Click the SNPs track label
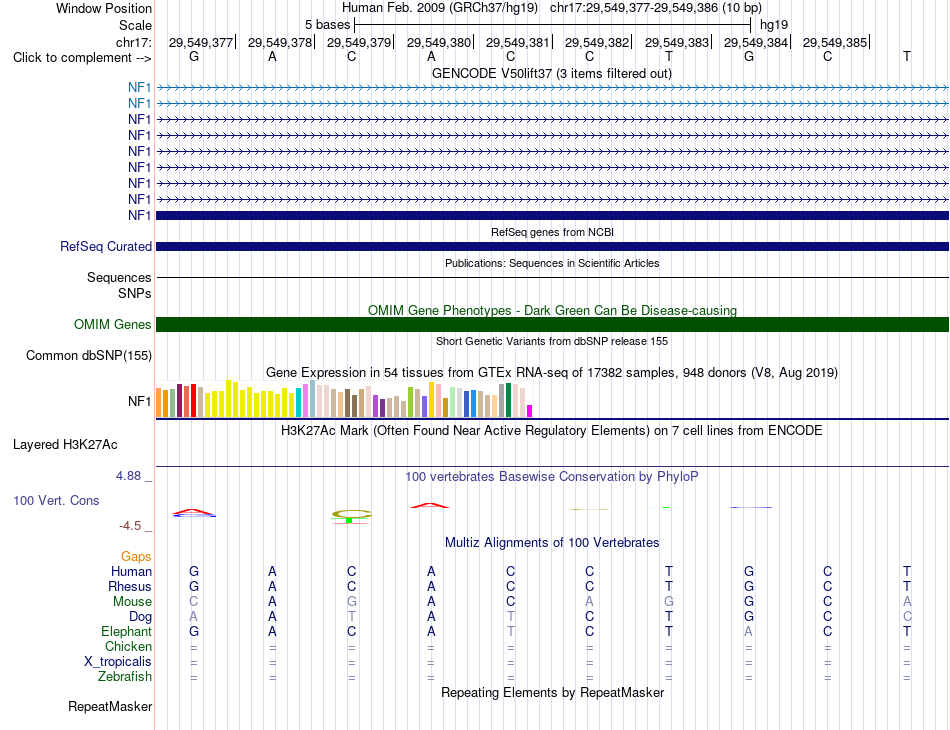The height and width of the screenshot is (730, 950). [135, 293]
